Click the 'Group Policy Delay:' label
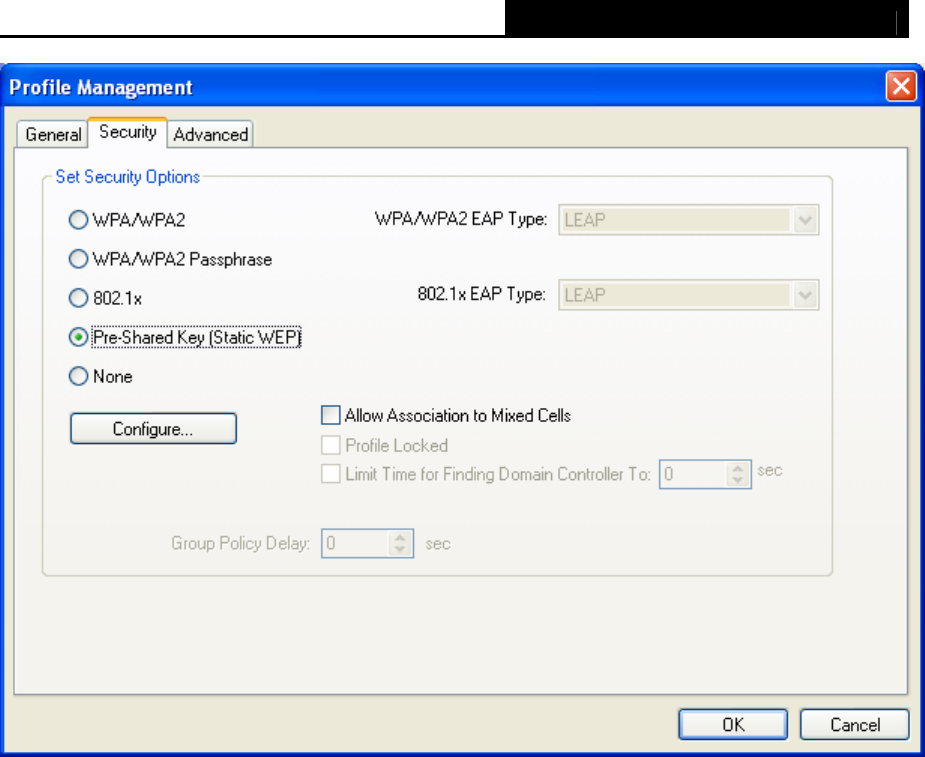The height and width of the screenshot is (757, 925). (x=240, y=543)
